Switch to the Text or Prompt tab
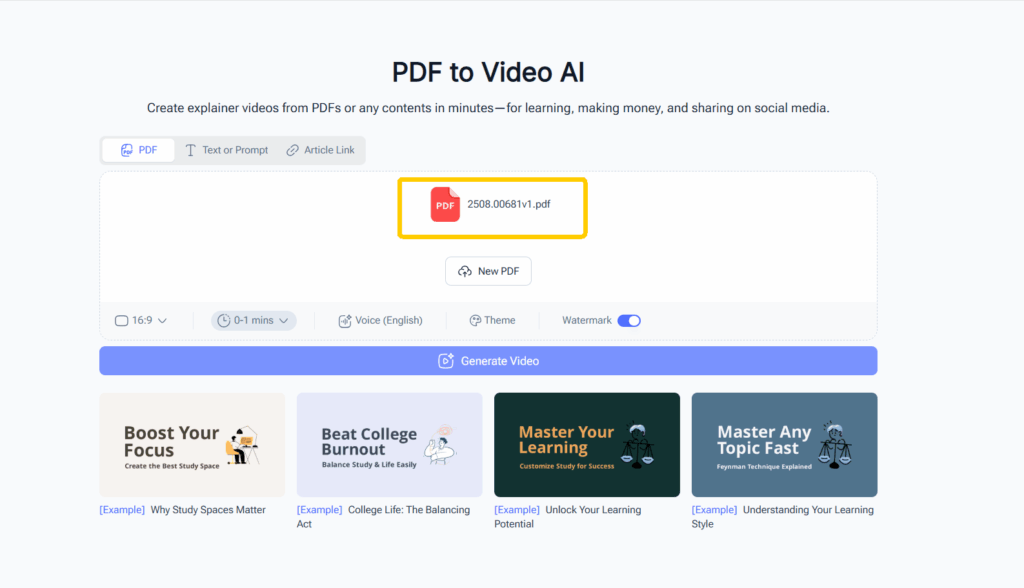Image resolution: width=1024 pixels, height=588 pixels. click(226, 150)
